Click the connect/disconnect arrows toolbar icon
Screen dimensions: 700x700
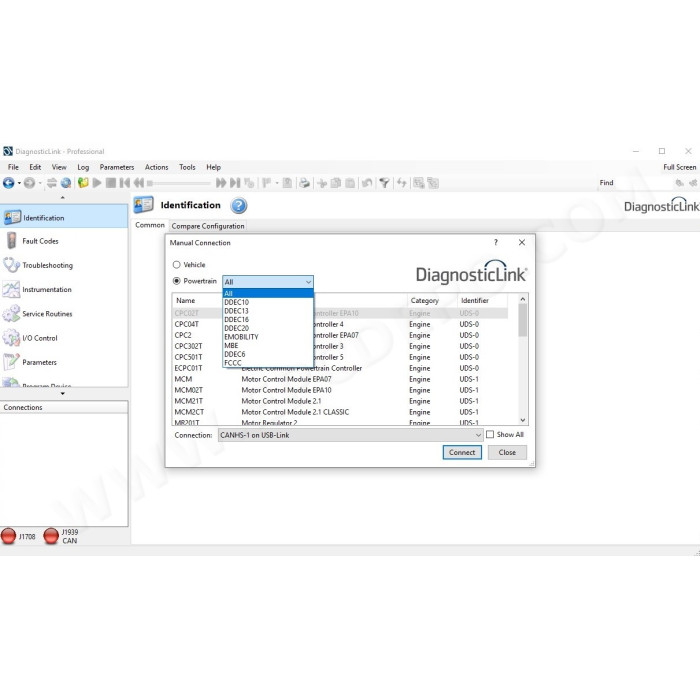pos(52,183)
